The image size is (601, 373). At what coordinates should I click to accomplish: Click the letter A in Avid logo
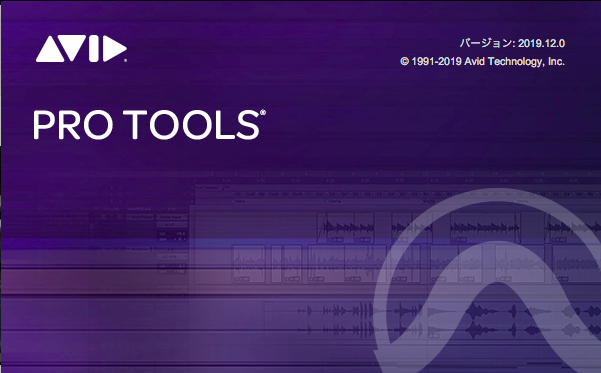pyautogui.click(x=50, y=49)
